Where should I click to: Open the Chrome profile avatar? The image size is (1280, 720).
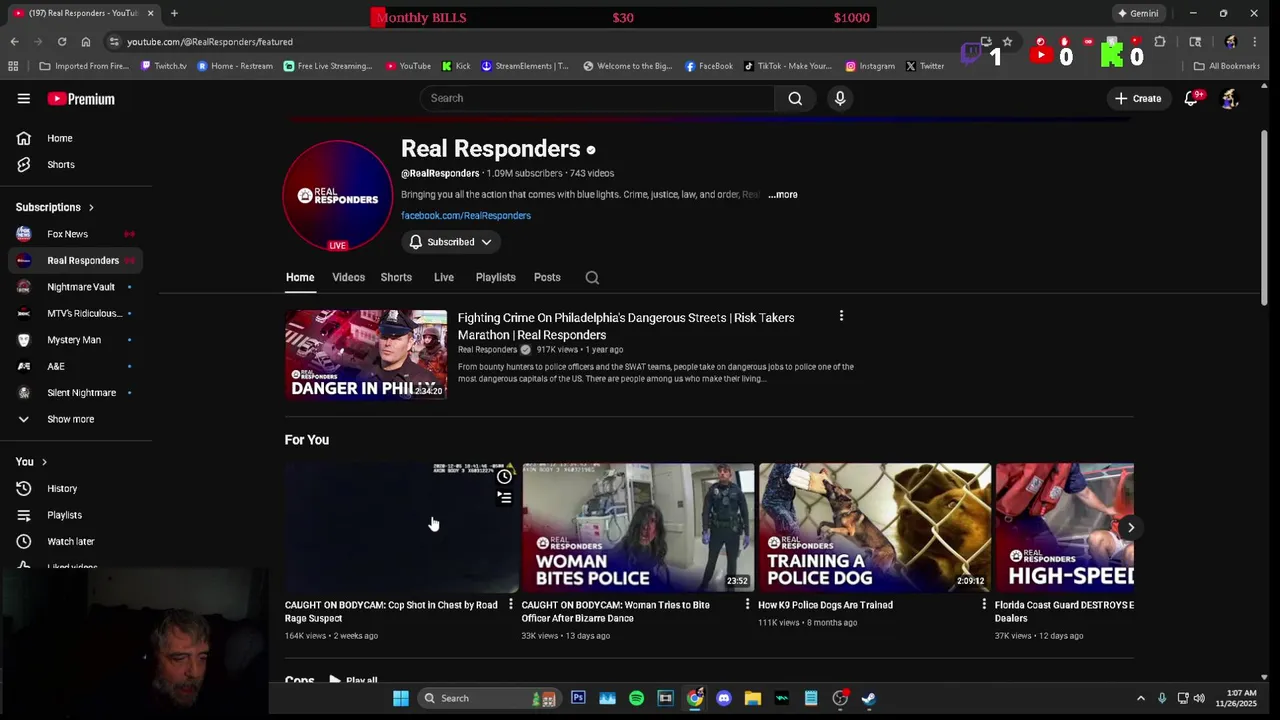(1230, 42)
